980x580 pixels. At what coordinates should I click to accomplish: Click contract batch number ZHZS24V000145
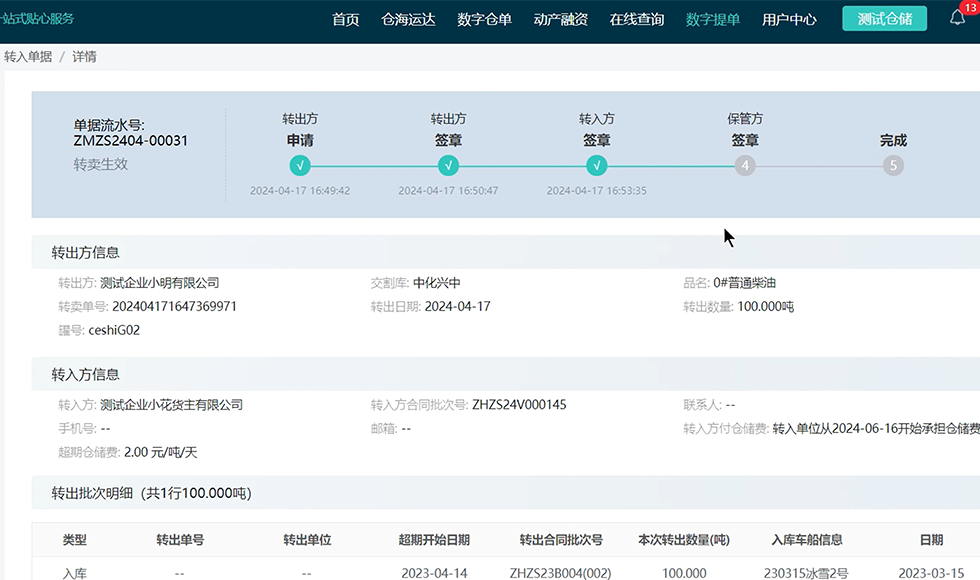click(519, 405)
